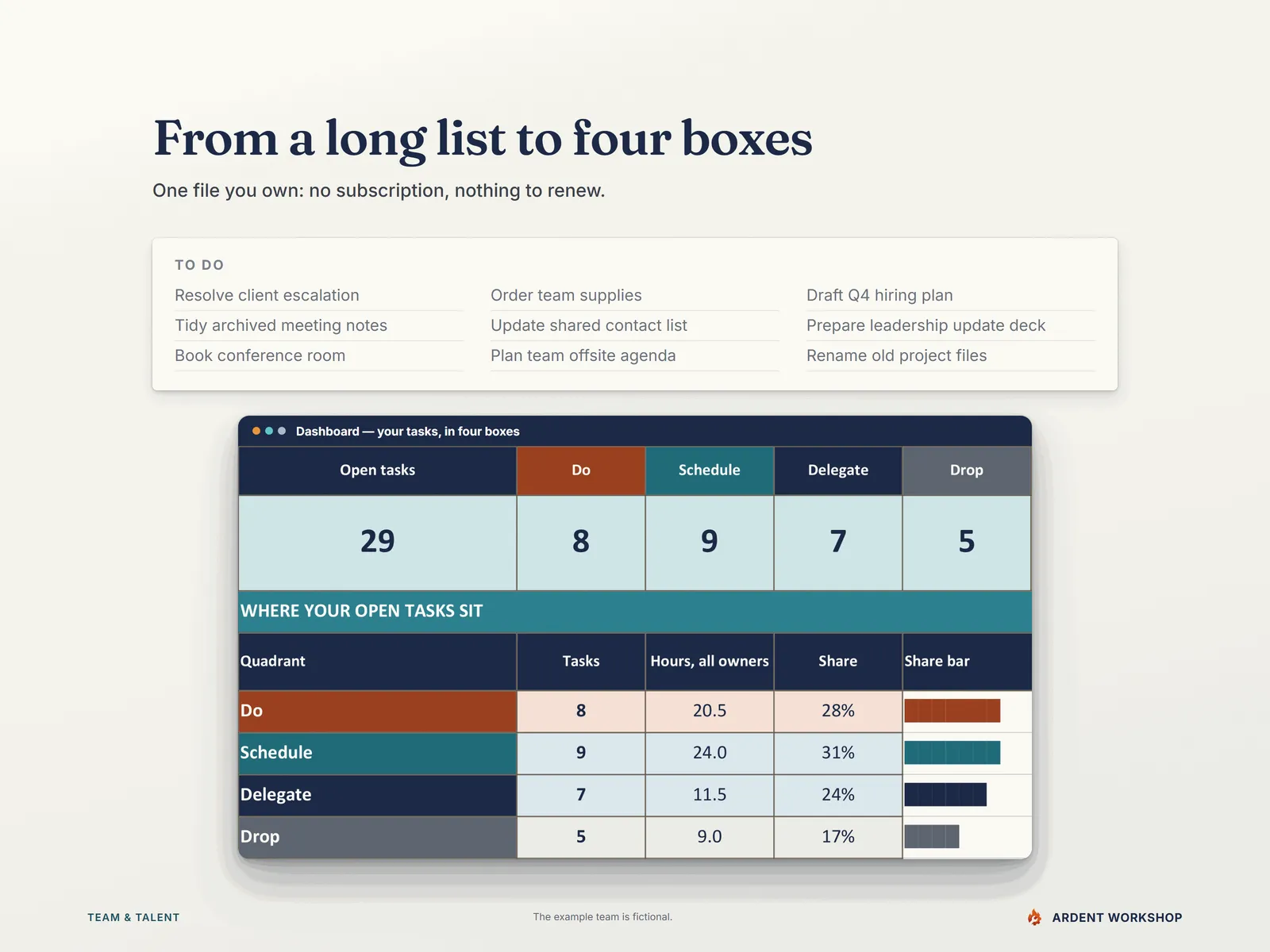The image size is (1270, 952).
Task: Click the 'Tasks' column header
Action: coord(581,662)
